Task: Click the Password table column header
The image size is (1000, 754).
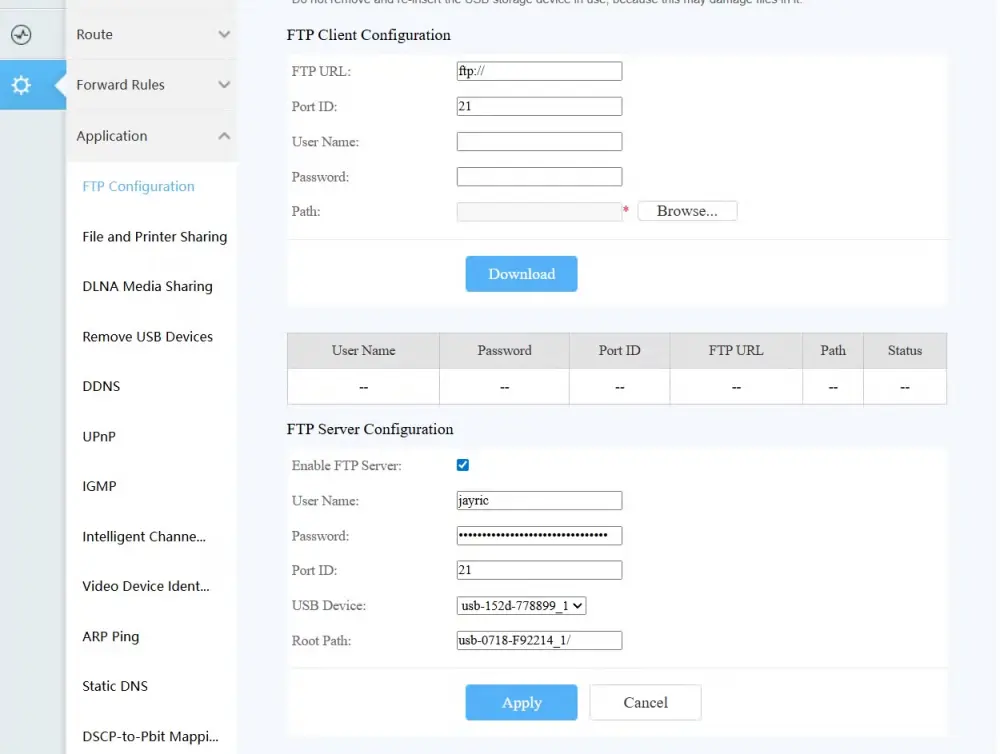Action: (x=504, y=351)
